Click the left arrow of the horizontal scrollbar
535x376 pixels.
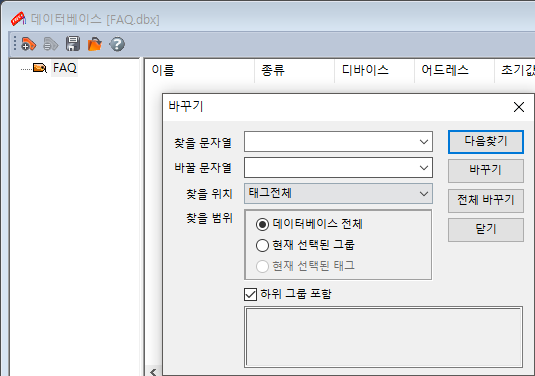153,371
